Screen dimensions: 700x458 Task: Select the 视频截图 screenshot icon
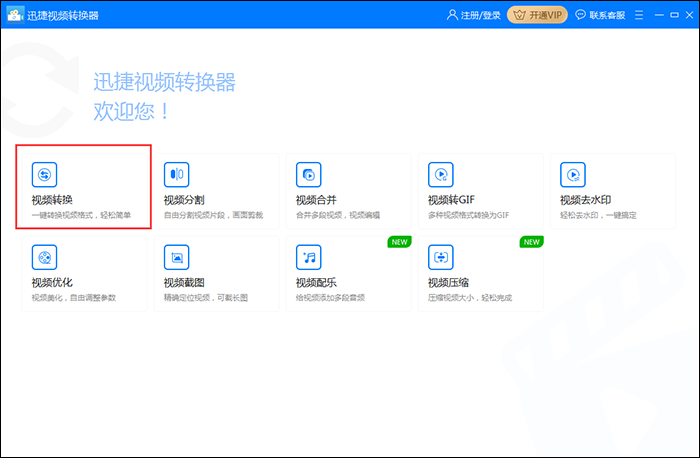click(x=176, y=257)
